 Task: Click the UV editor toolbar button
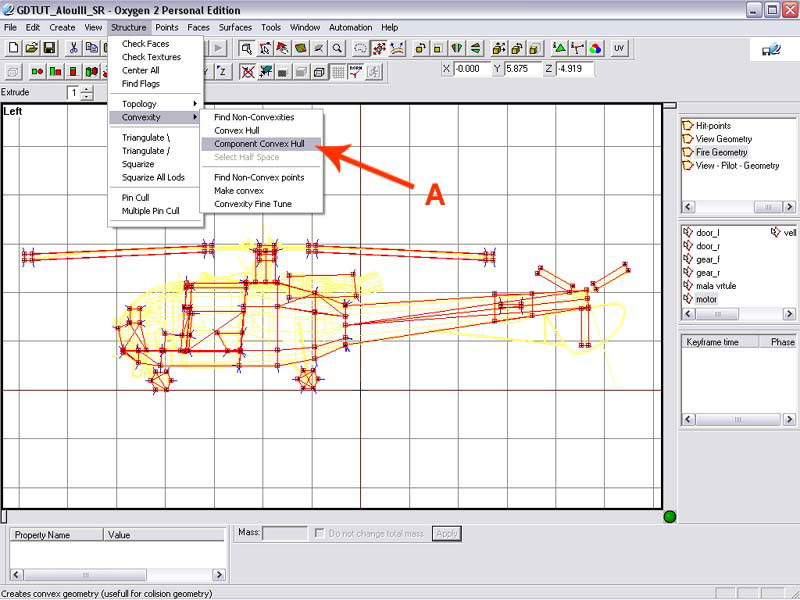619,48
